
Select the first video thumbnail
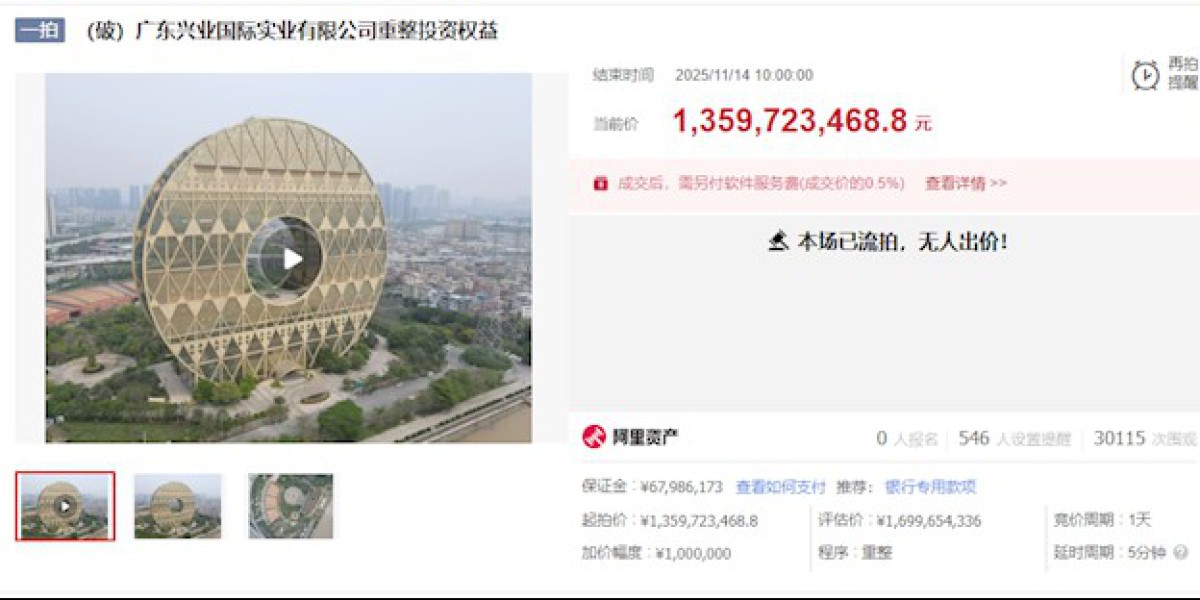[65, 506]
